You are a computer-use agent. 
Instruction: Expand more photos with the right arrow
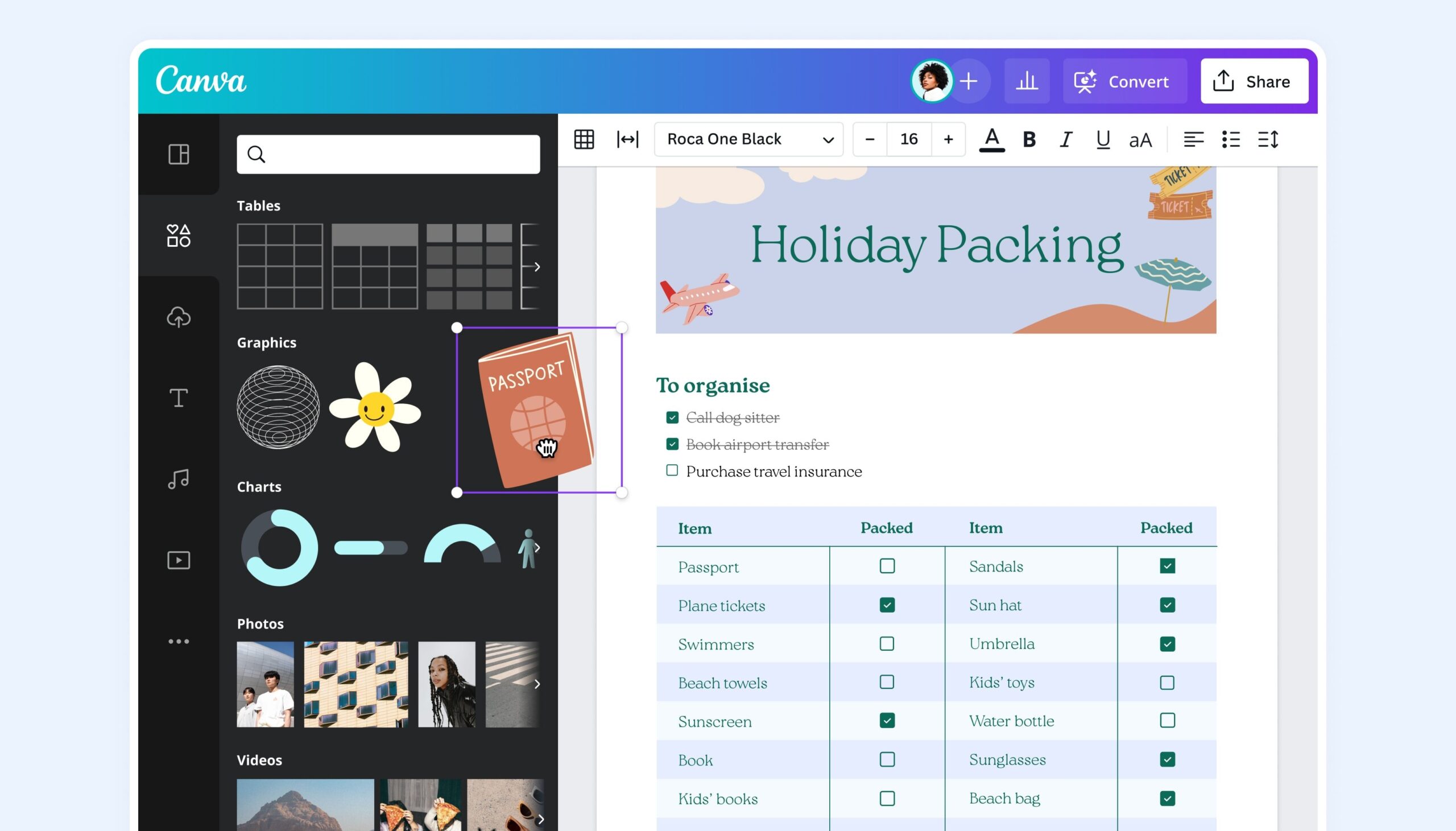click(537, 683)
